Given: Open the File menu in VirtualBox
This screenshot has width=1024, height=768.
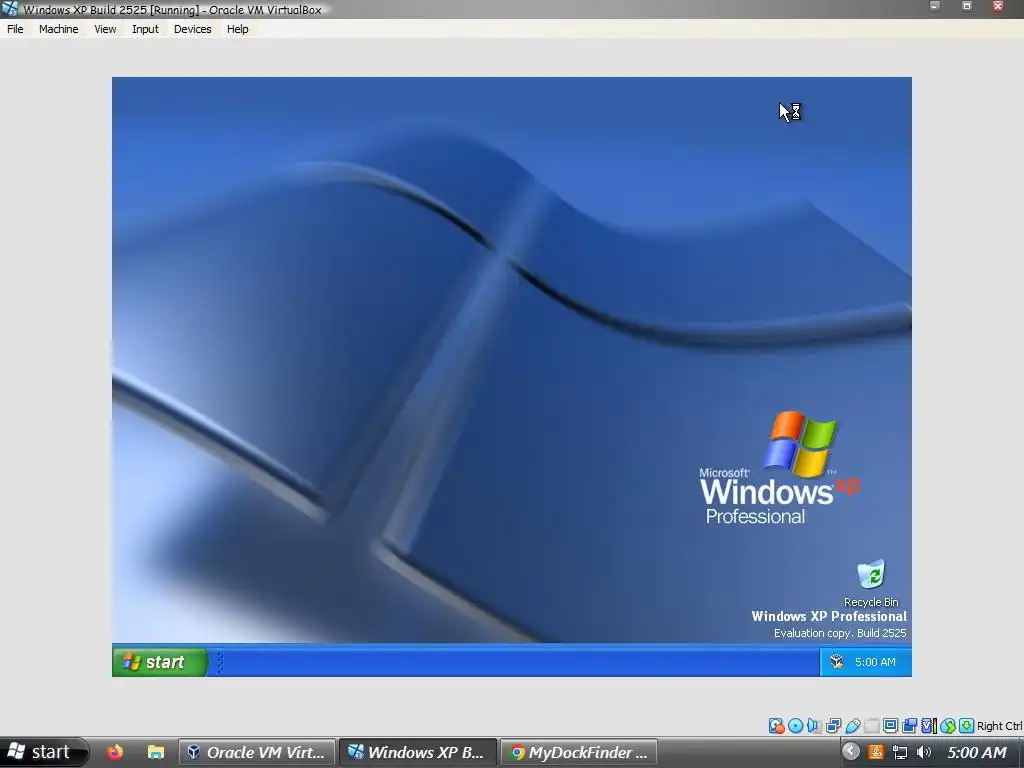Looking at the screenshot, I should [x=15, y=29].
